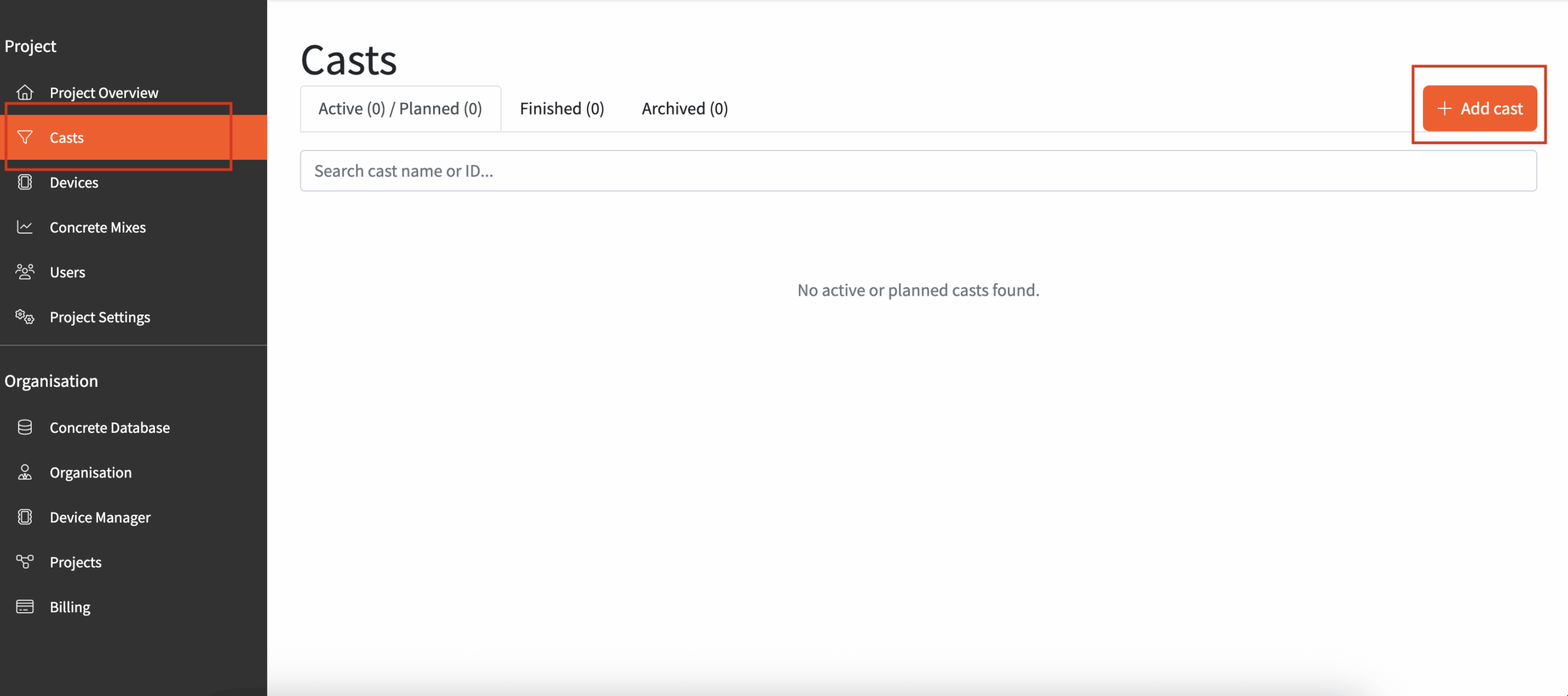Click the Concrete Mixes chart icon
Screen dimensions: 1568x696
tap(24, 227)
